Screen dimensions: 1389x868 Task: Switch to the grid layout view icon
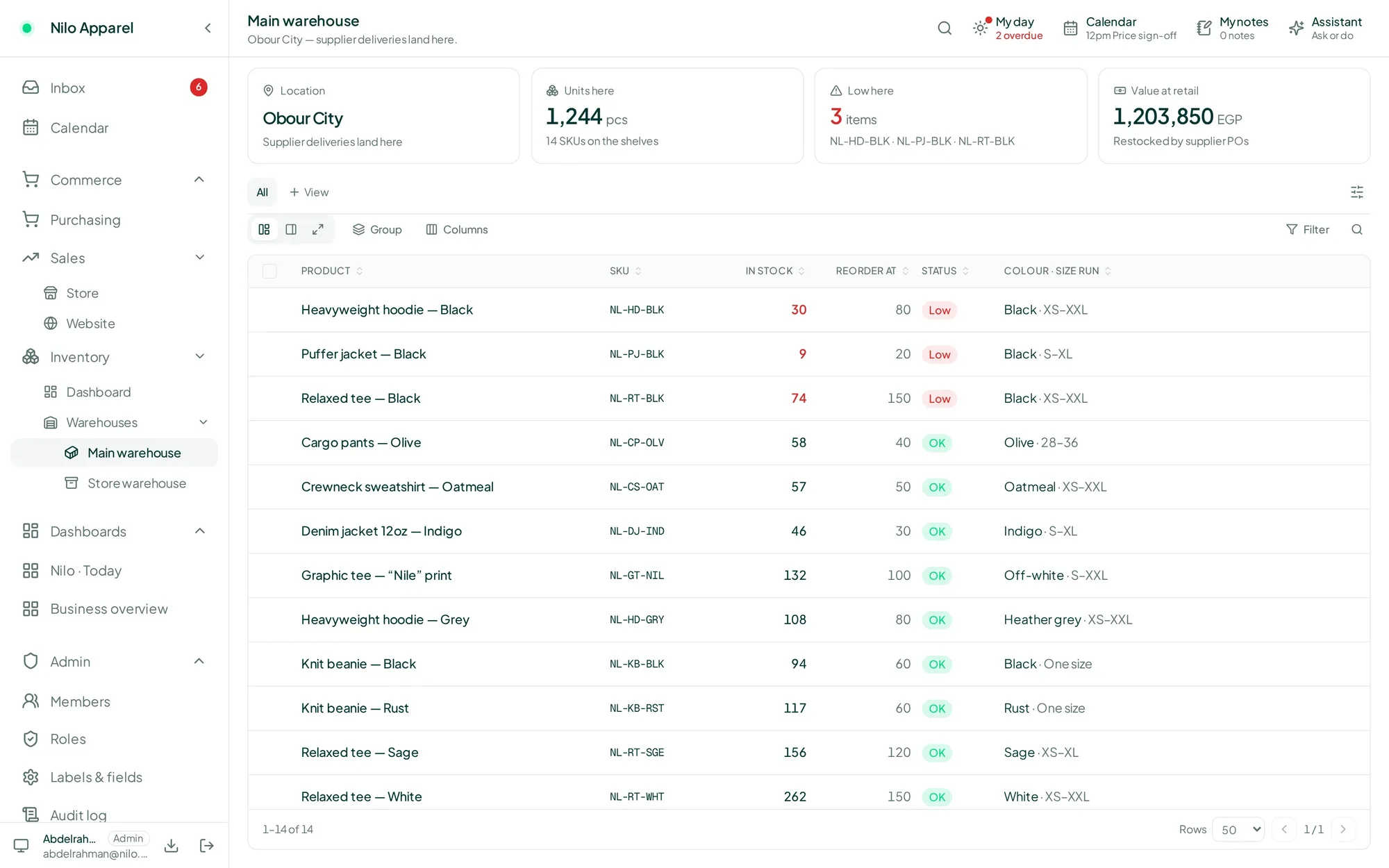coord(264,229)
